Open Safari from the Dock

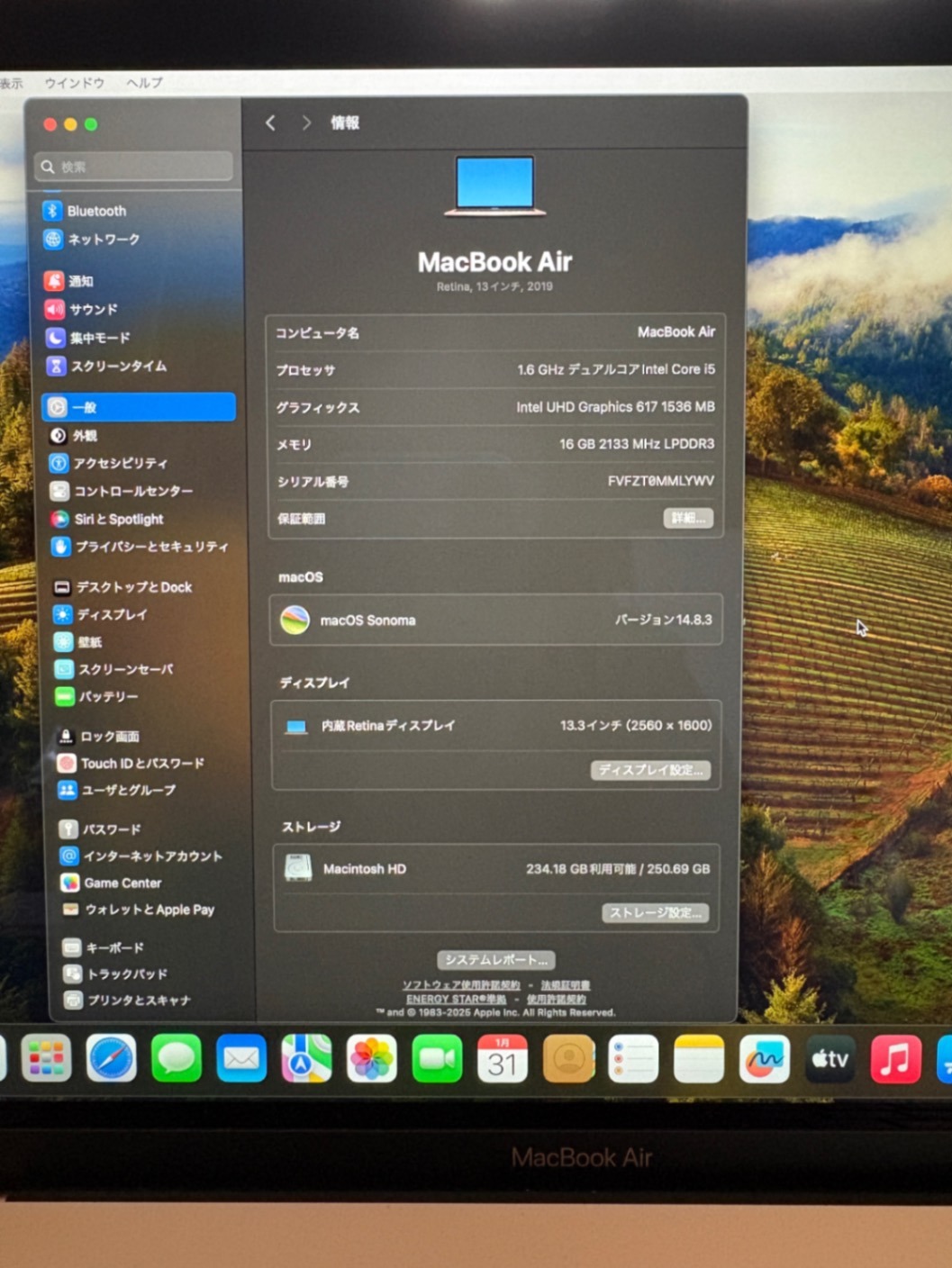pyautogui.click(x=111, y=1058)
